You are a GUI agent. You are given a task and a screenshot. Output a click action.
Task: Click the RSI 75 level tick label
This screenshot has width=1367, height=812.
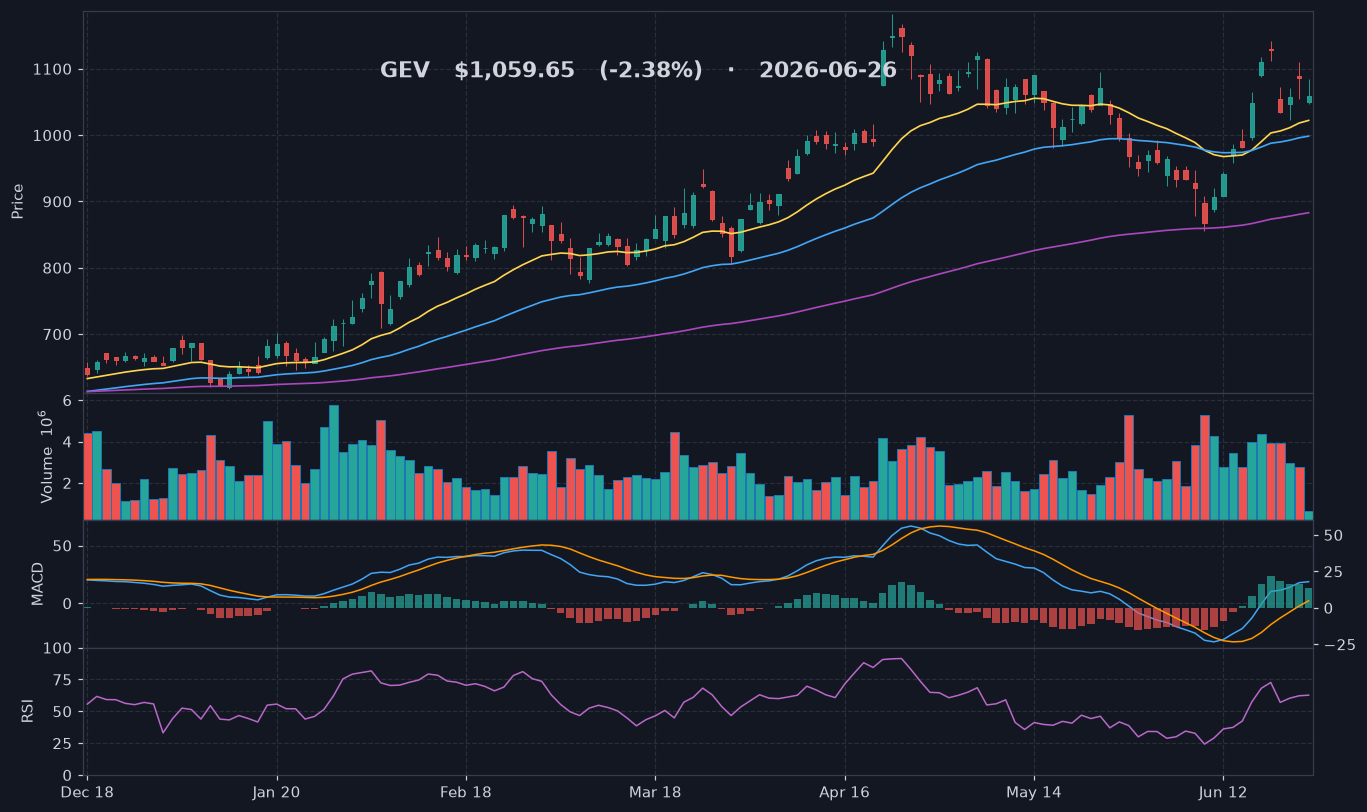[x=61, y=680]
